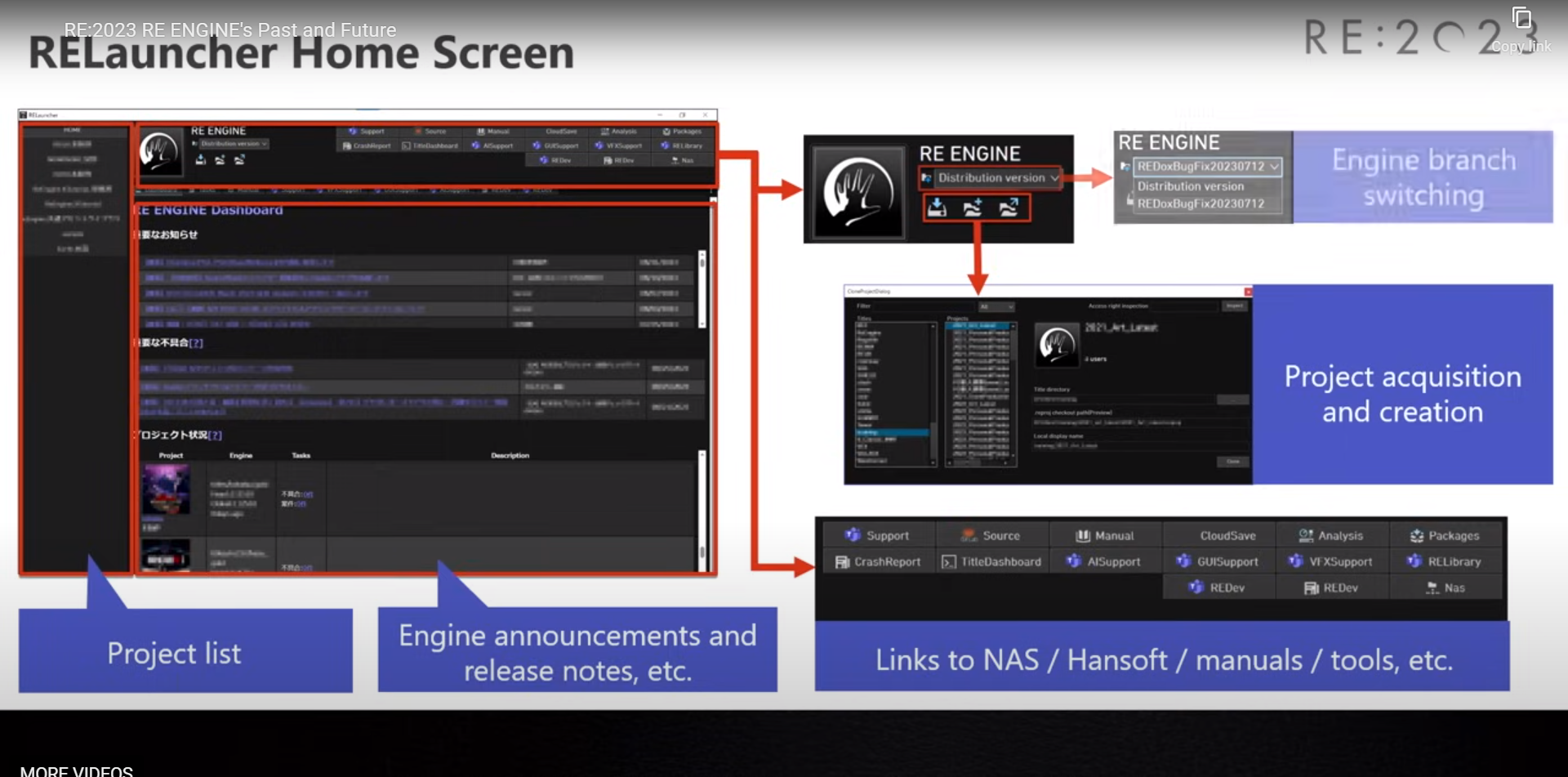This screenshot has height=777, width=1568.
Task: Open CrashReport in the enlarged links panel
Action: coord(877,561)
